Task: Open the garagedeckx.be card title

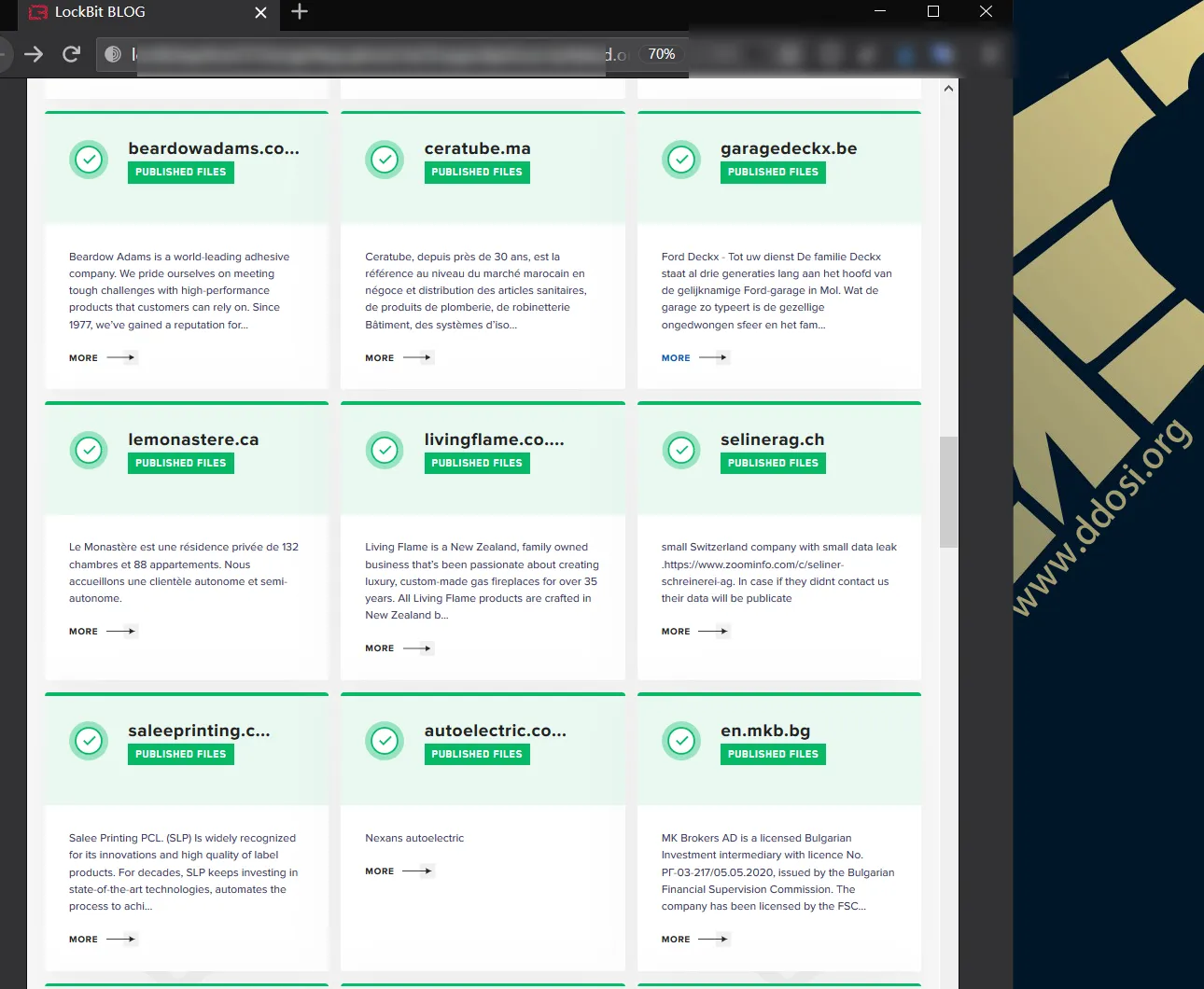Action: point(789,149)
